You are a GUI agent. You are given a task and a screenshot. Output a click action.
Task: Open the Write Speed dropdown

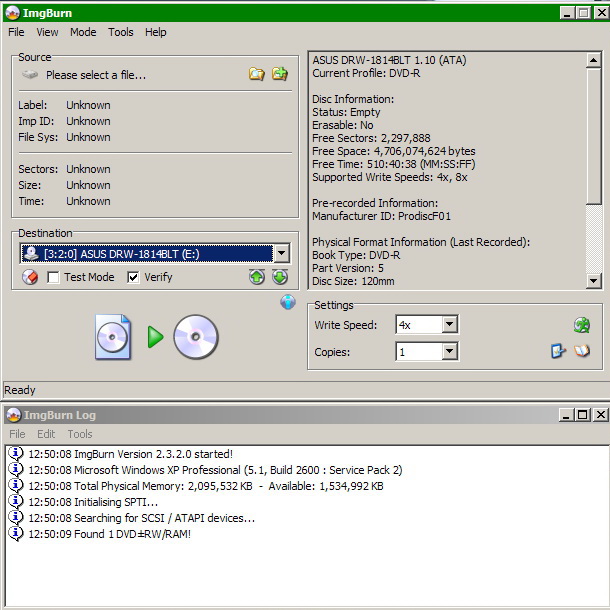(449, 324)
